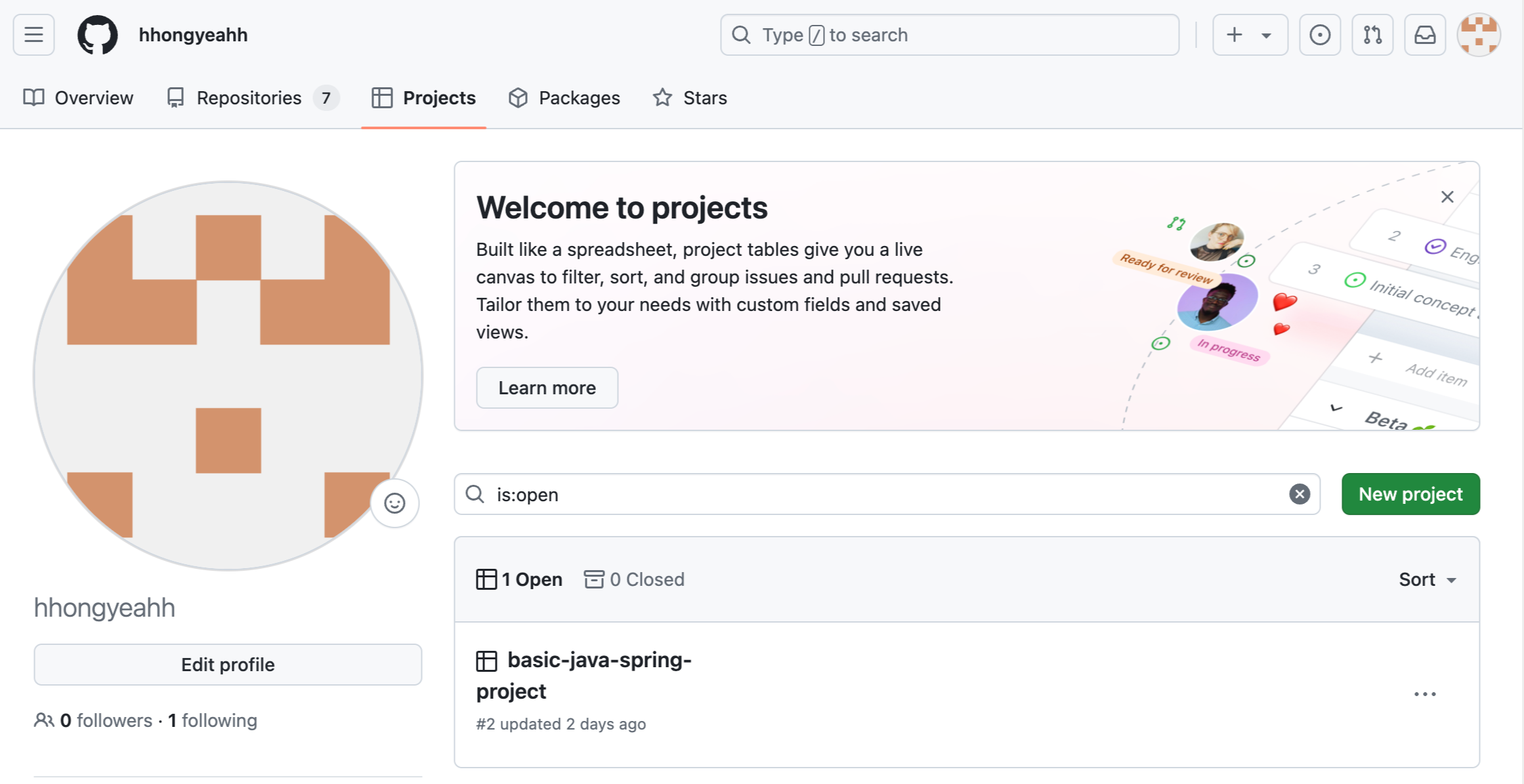Switch to the Stars tab
Screen dimensions: 1524x784
click(690, 98)
